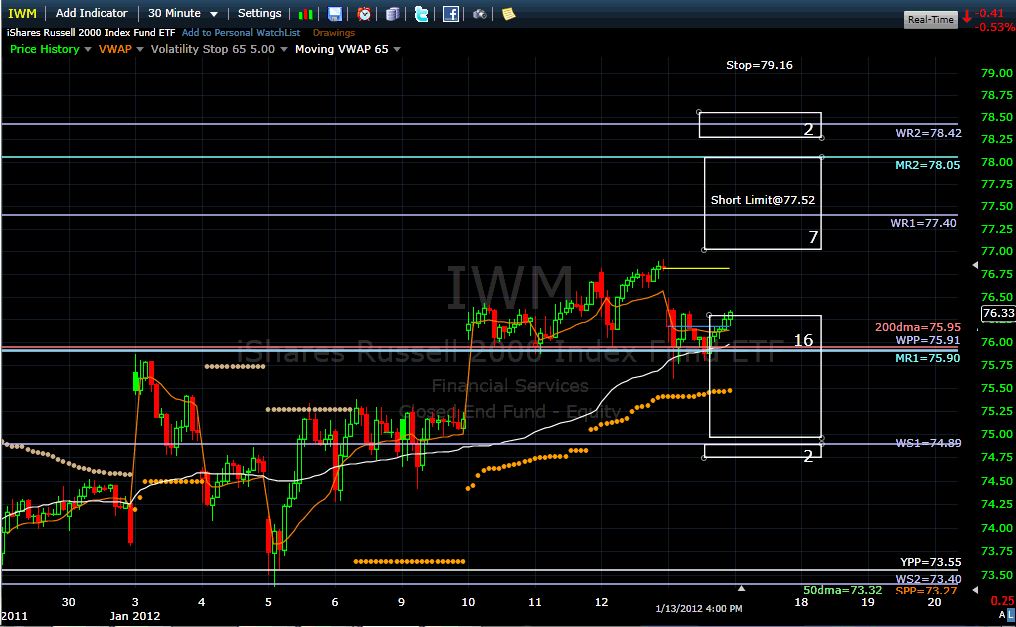Viewport: 1016px width, 627px height.
Task: Click the yellow sticky note icon
Action: point(509,14)
